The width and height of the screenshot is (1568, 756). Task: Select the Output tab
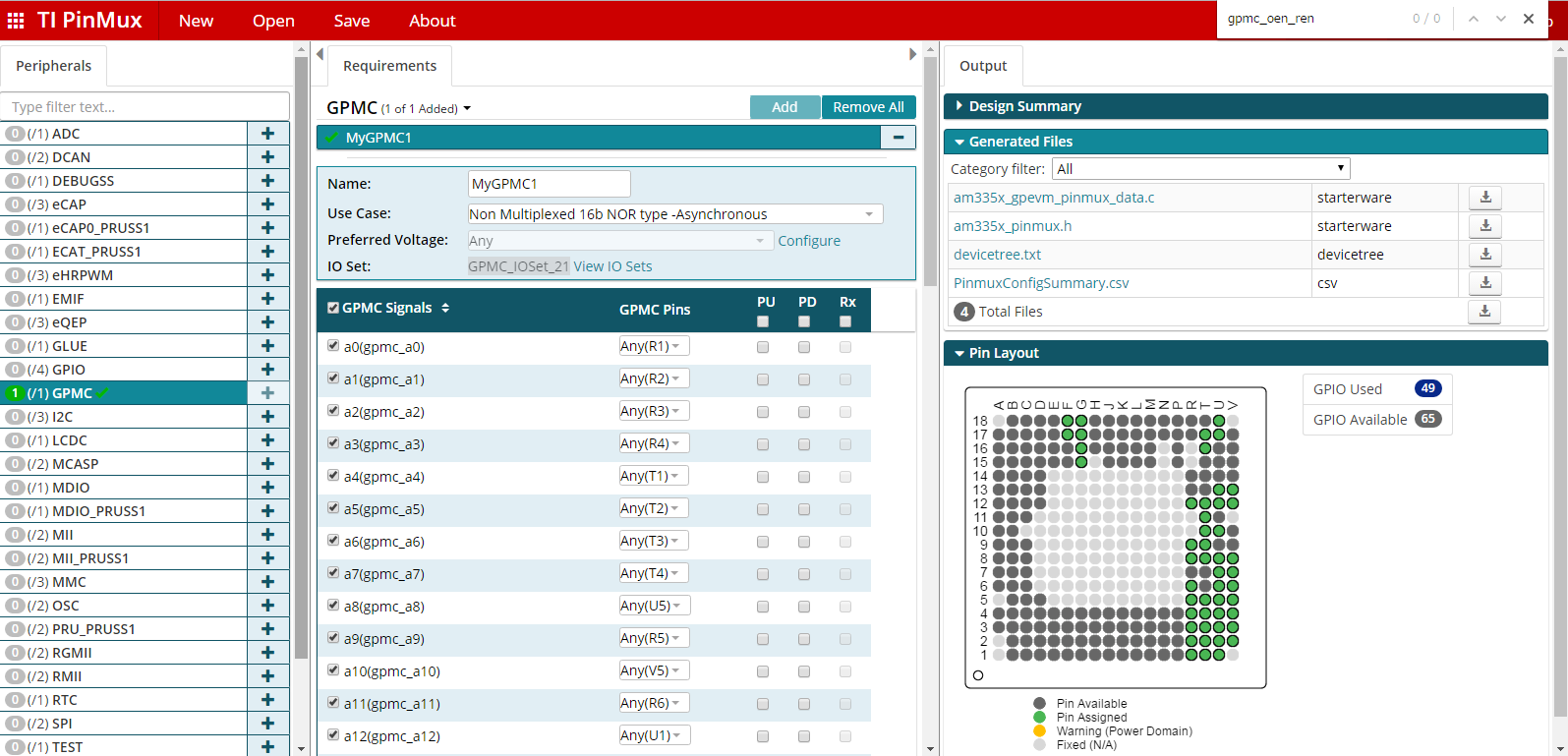click(983, 66)
